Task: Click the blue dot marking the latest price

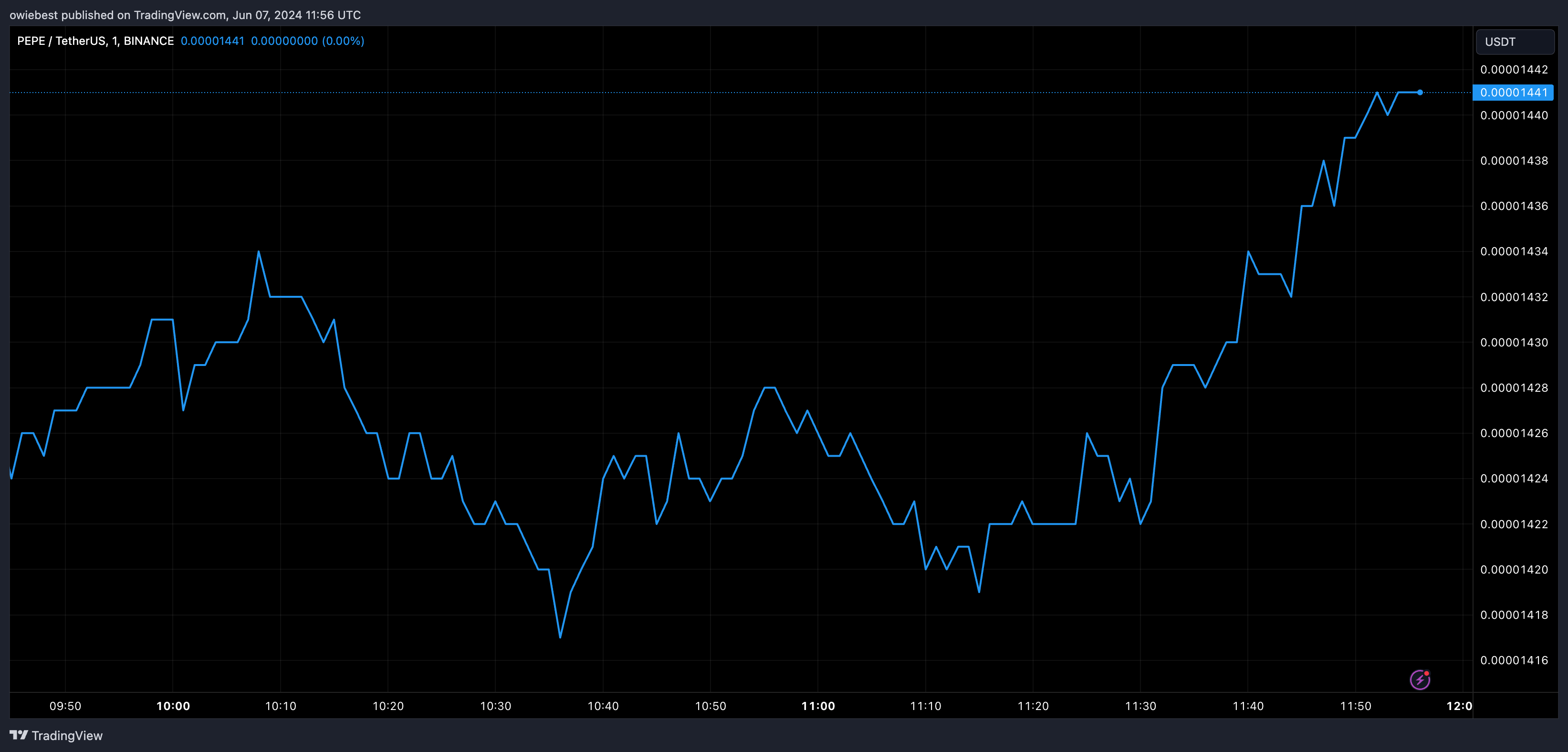Action: [x=1420, y=93]
